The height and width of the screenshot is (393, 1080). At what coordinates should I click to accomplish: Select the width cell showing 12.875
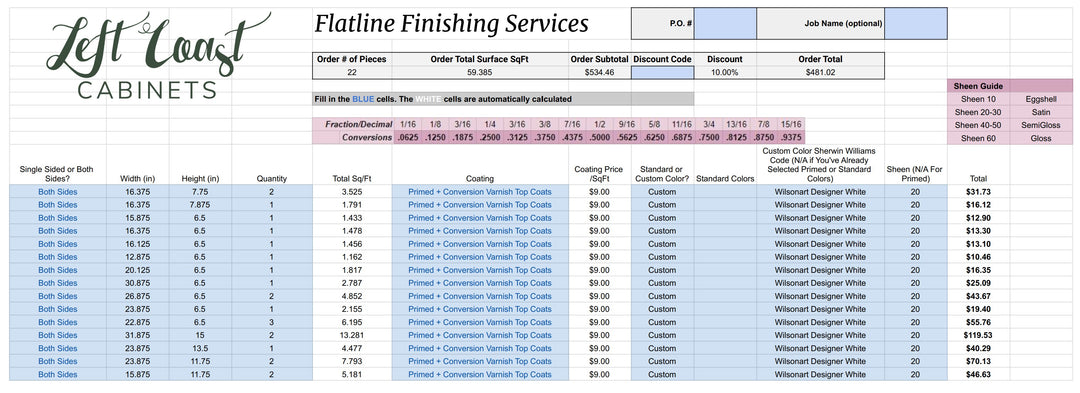pos(138,257)
